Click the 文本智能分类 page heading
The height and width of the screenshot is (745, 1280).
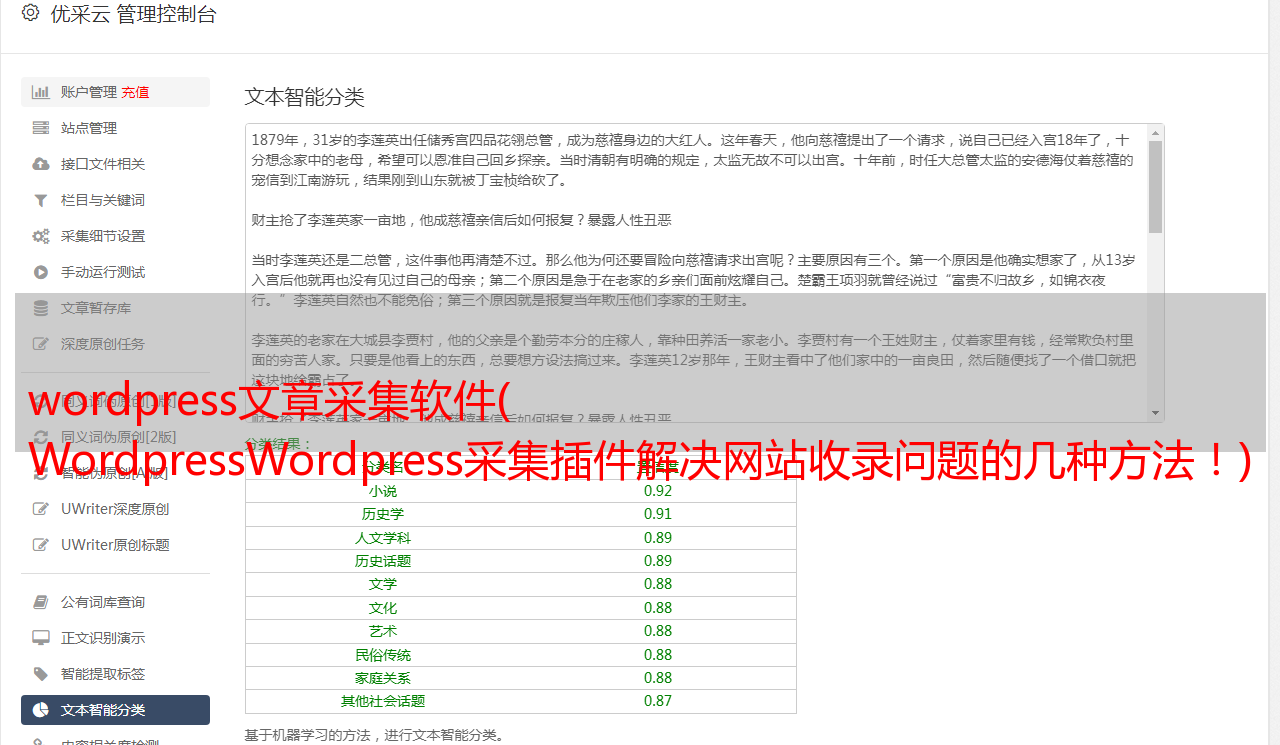click(305, 97)
